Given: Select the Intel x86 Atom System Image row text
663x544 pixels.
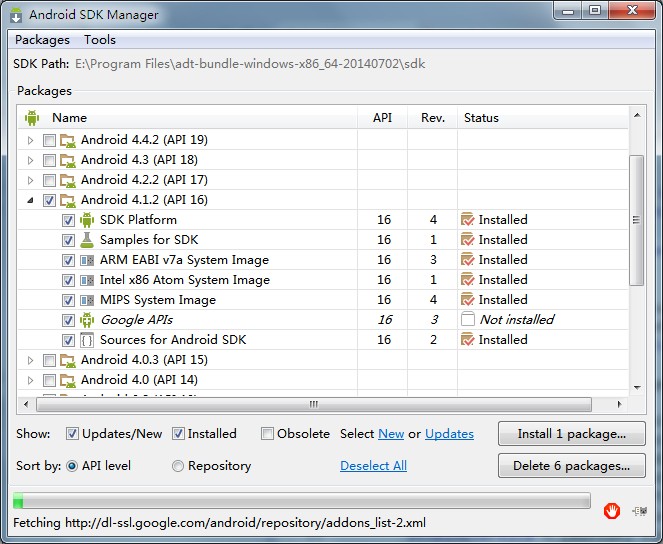Looking at the screenshot, I should 185,280.
